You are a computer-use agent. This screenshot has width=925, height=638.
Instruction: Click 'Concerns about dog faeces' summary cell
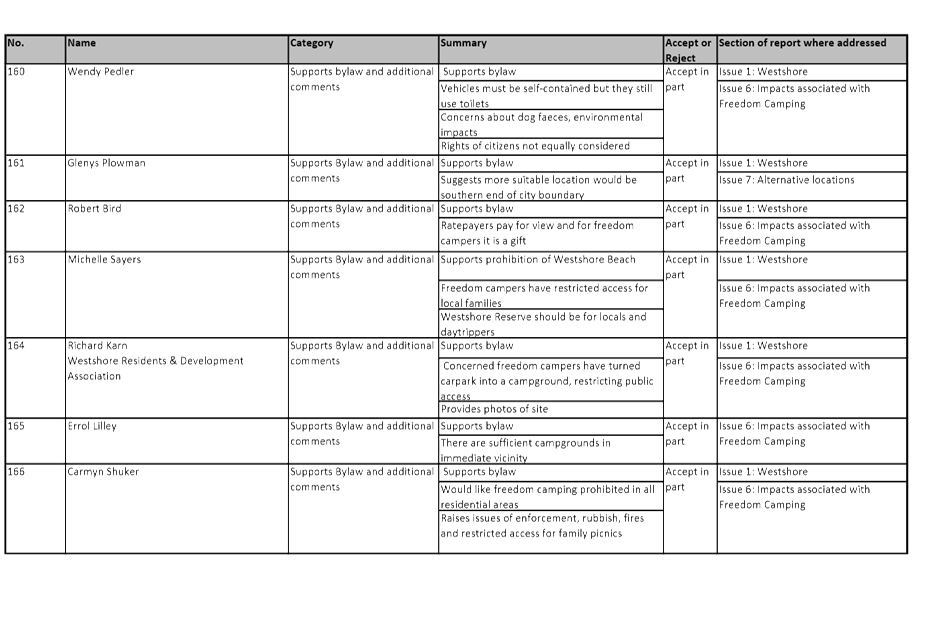click(551, 124)
